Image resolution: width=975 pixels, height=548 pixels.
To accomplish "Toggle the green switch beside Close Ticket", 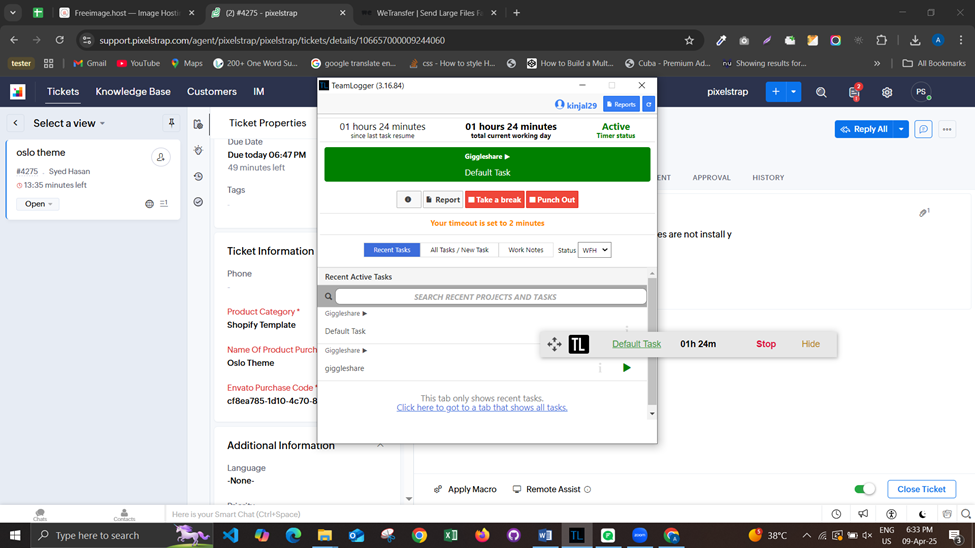I will (x=864, y=489).
